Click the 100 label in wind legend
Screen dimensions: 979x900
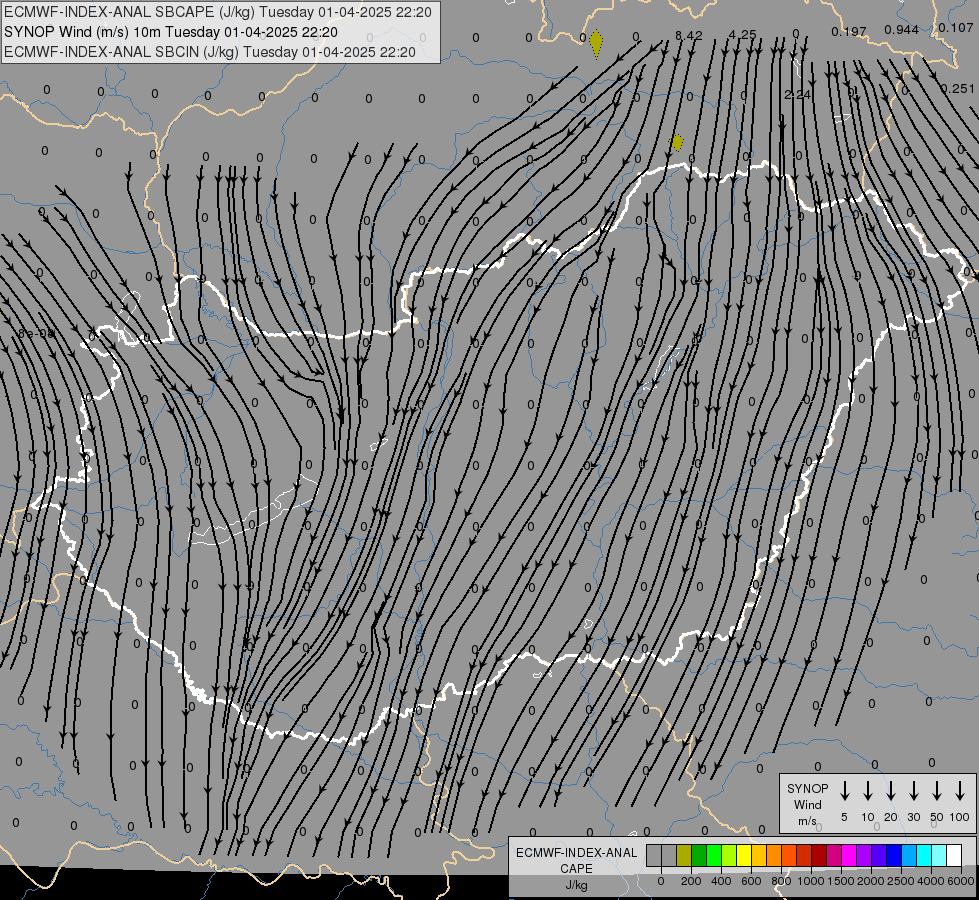point(960,817)
